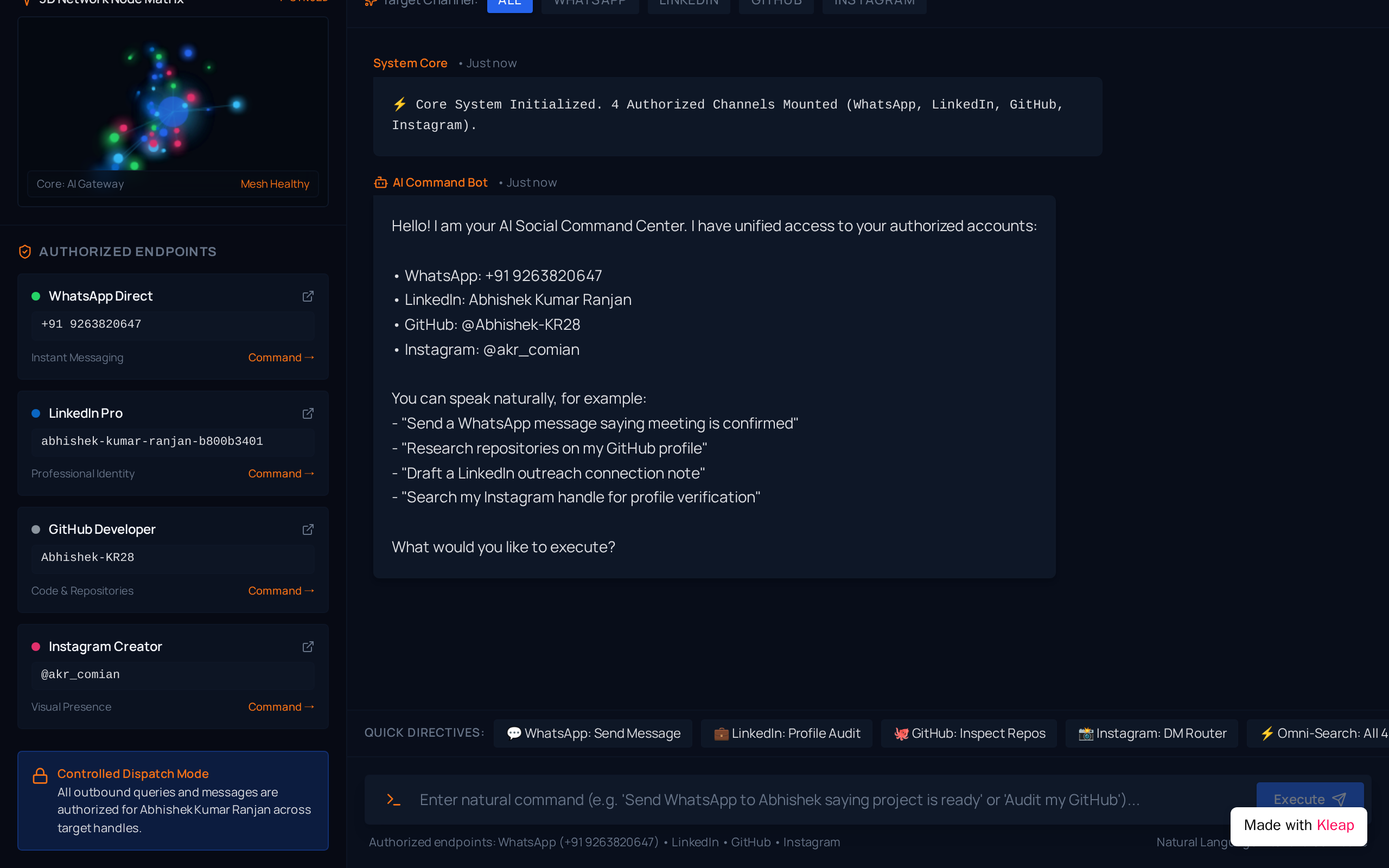
Task: Choose LinkedIn: Profile Audit quick directive
Action: coord(786,733)
